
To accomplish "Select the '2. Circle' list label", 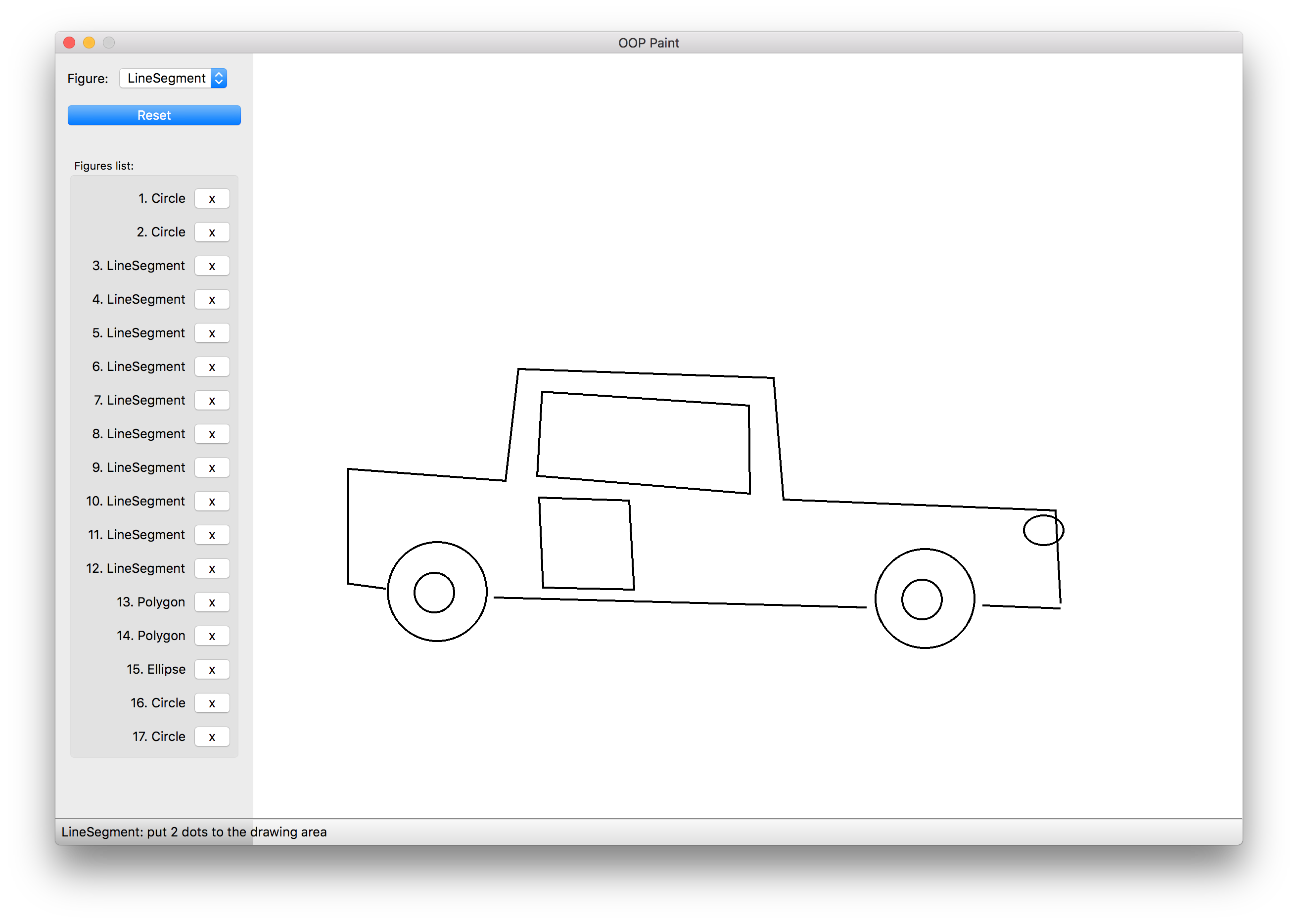I will pos(161,231).
